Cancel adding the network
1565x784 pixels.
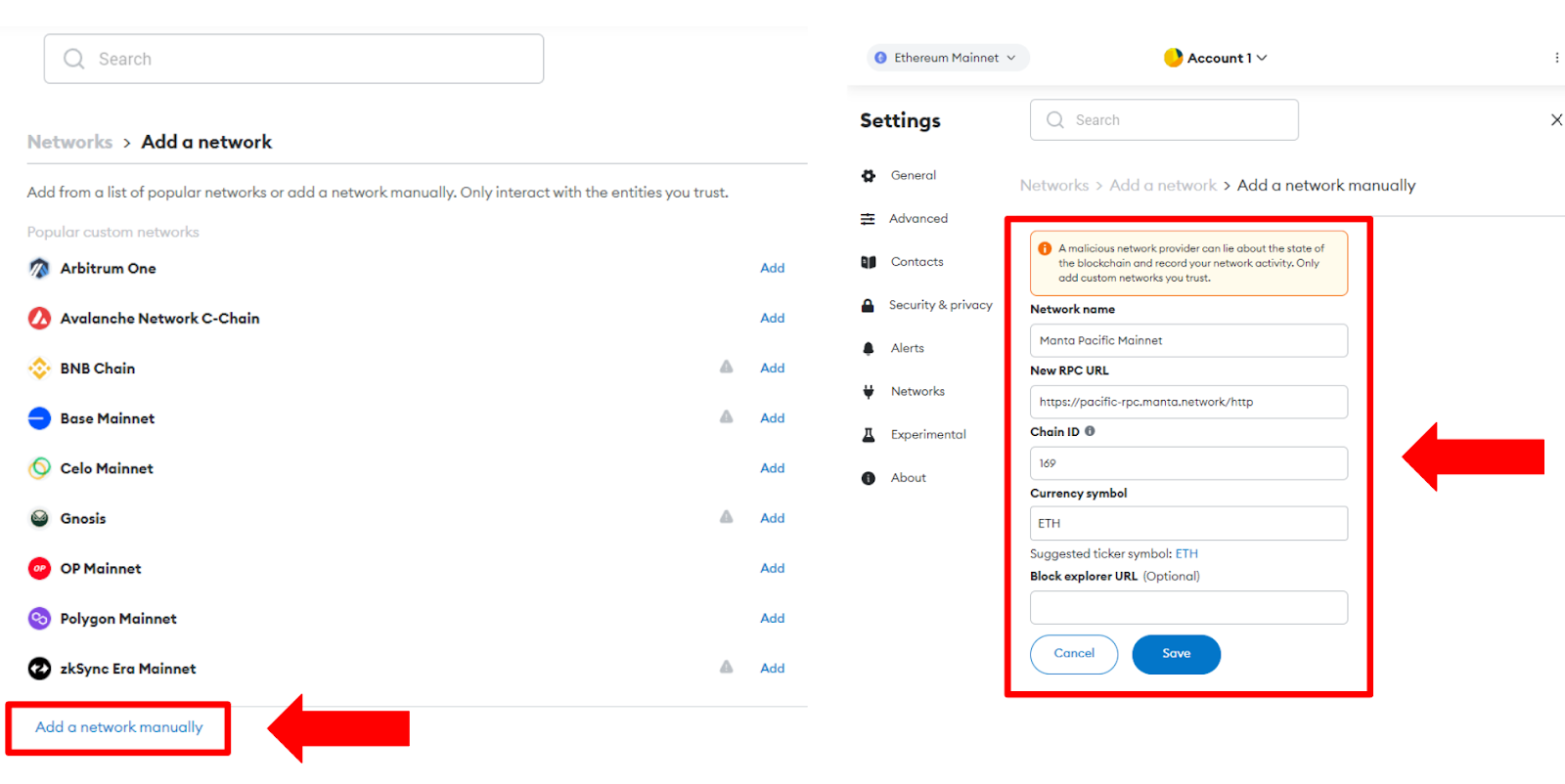(x=1074, y=654)
